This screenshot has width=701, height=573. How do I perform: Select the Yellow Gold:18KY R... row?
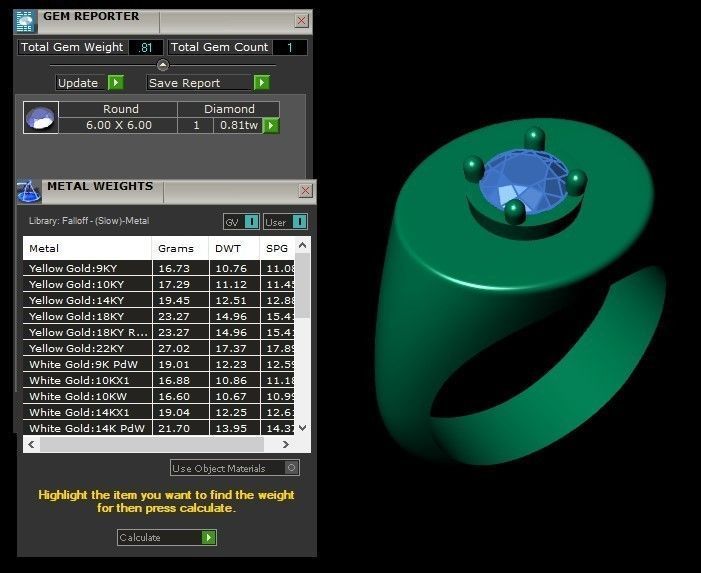159,333
